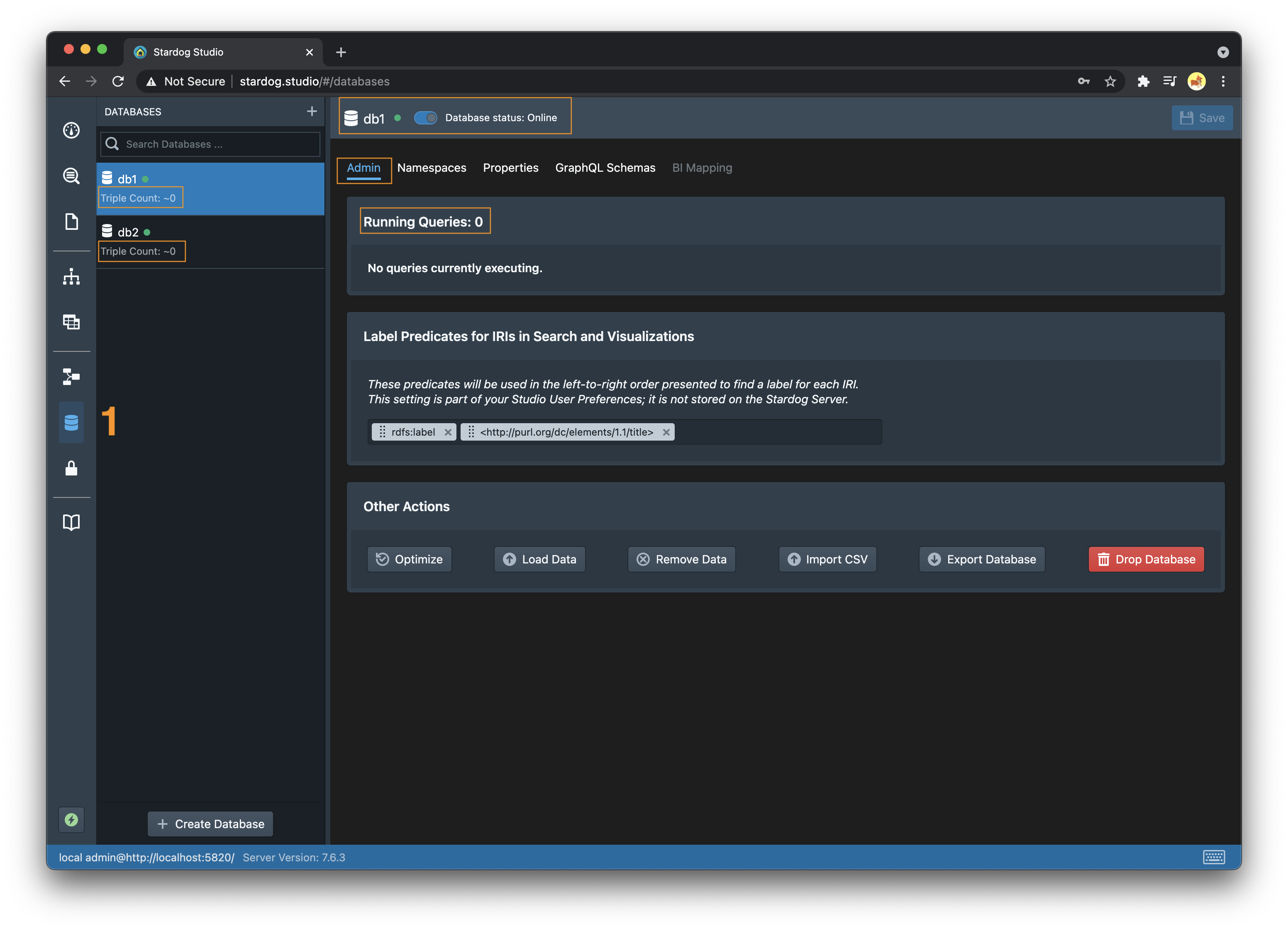Open the Workspace query editor sidebar icon
Image resolution: width=1288 pixels, height=931 pixels.
[x=71, y=222]
